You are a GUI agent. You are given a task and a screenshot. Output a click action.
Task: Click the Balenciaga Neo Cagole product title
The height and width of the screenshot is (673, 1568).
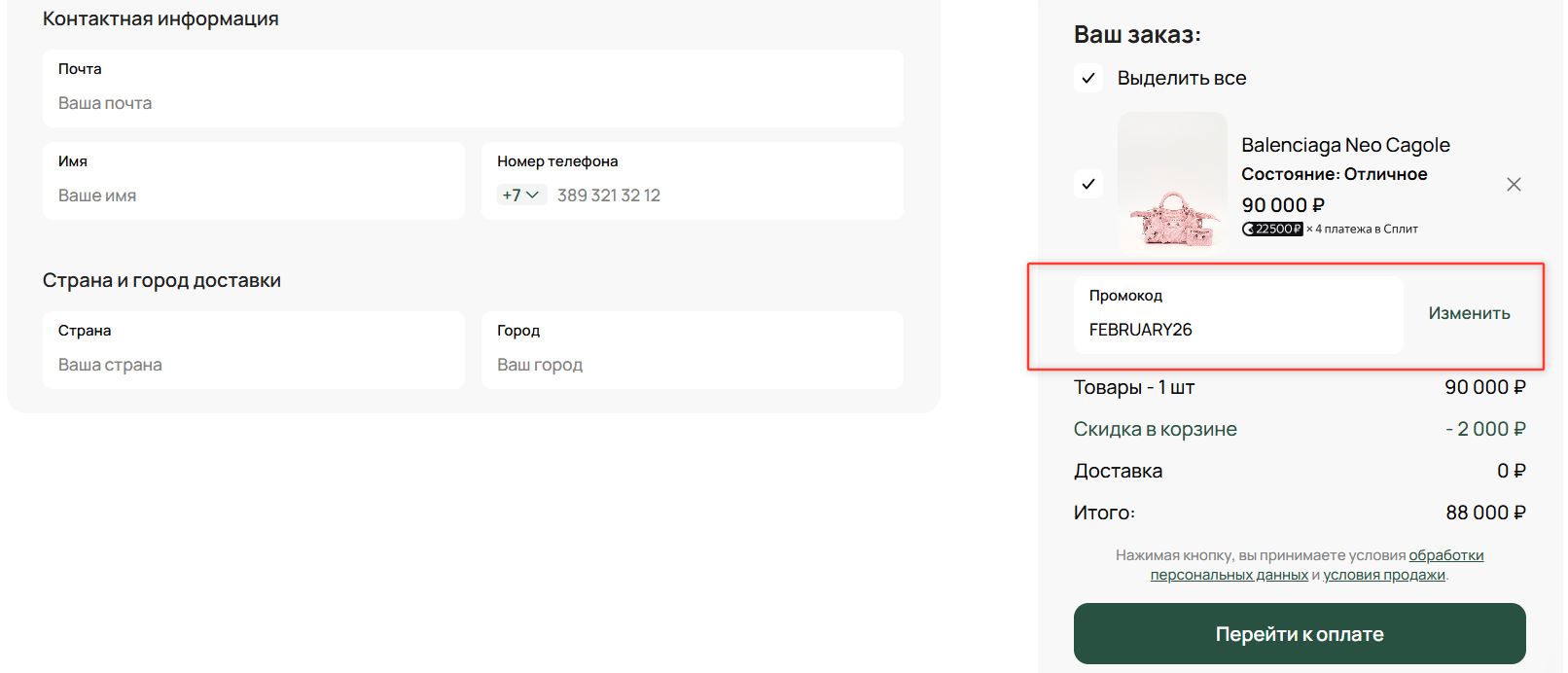[1345, 145]
